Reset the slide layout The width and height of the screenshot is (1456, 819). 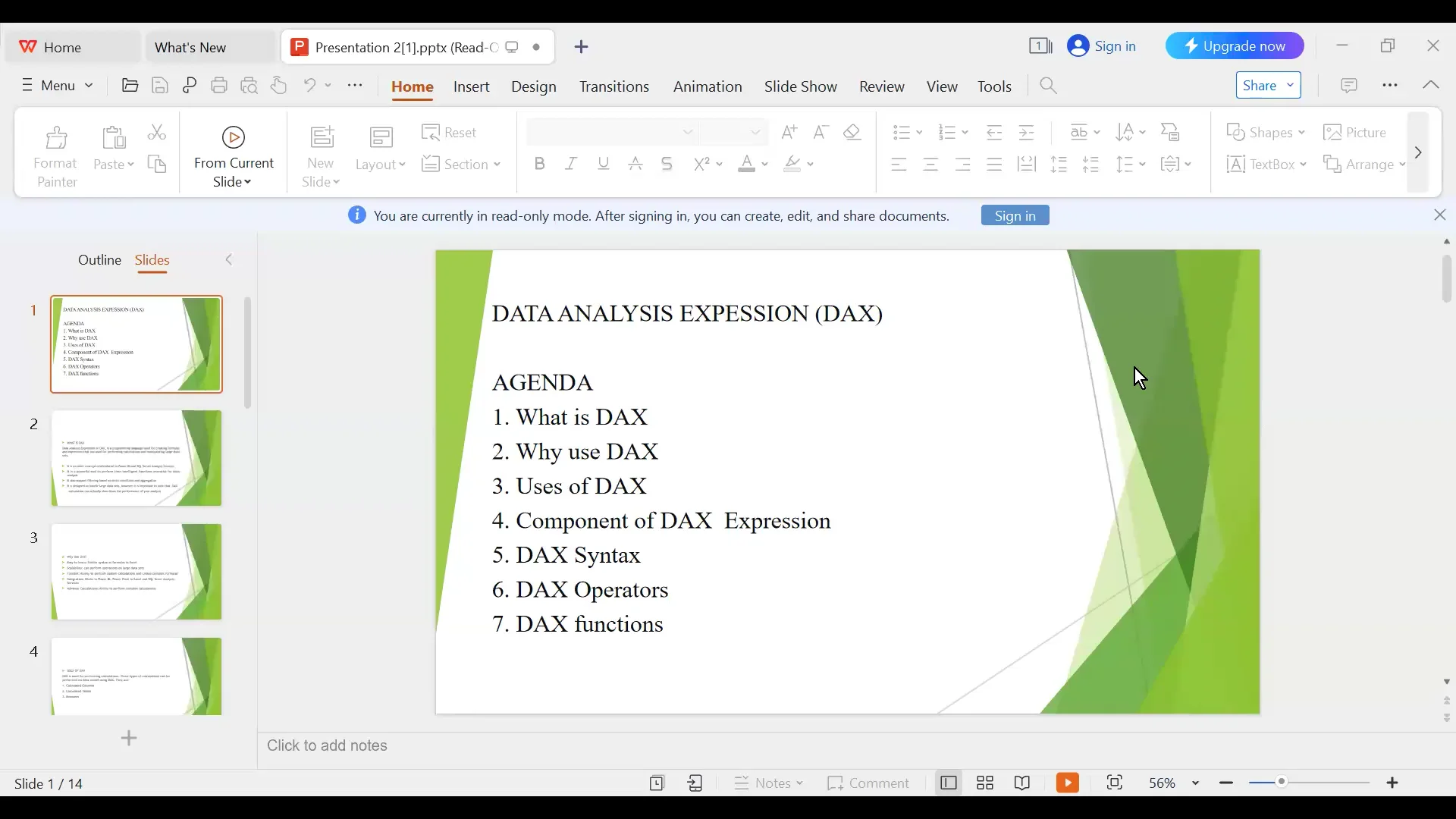[x=451, y=132]
